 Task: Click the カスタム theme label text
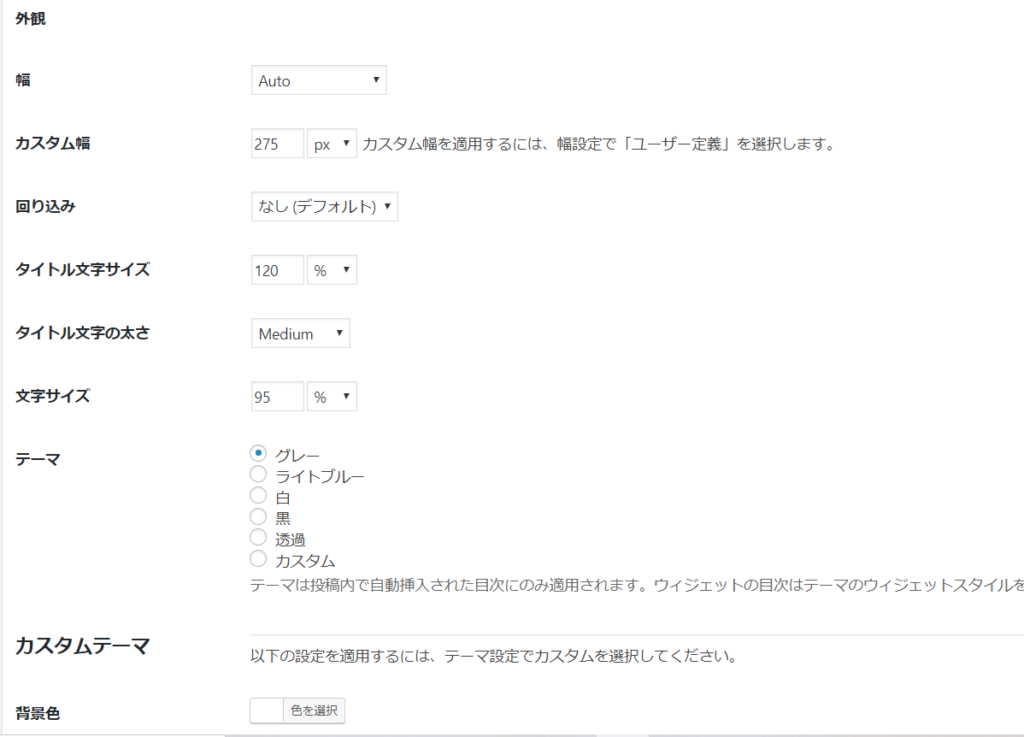pyautogui.click(x=305, y=561)
